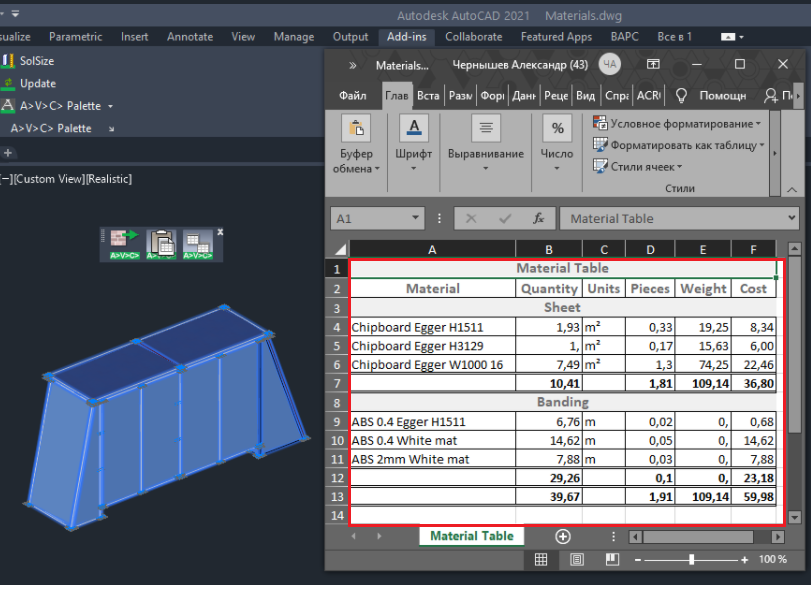The image size is (811, 605).
Task: Click the Число percent format icon
Action: tap(557, 129)
